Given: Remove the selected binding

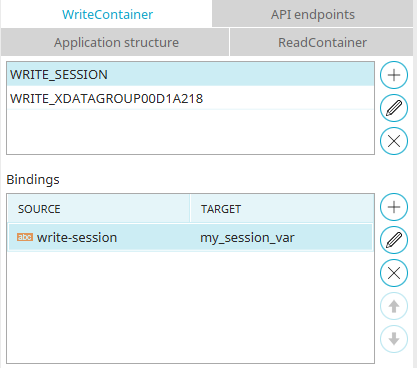Looking at the screenshot, I should pyautogui.click(x=394, y=273).
